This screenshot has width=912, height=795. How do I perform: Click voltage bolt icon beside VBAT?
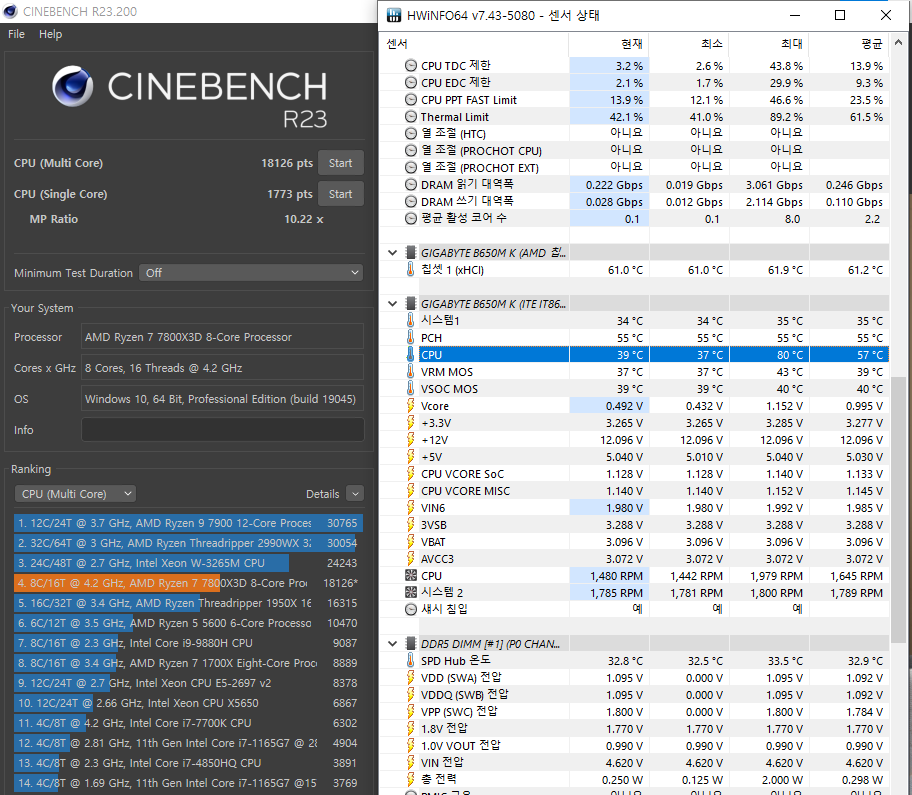[x=411, y=542]
